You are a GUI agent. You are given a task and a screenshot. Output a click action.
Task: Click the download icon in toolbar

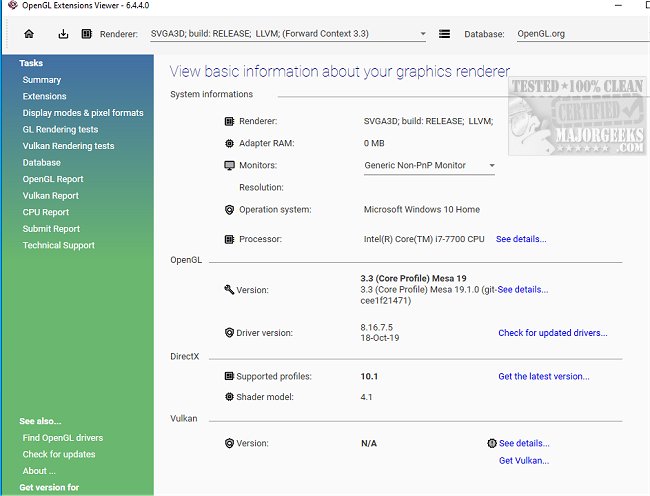pyautogui.click(x=63, y=34)
